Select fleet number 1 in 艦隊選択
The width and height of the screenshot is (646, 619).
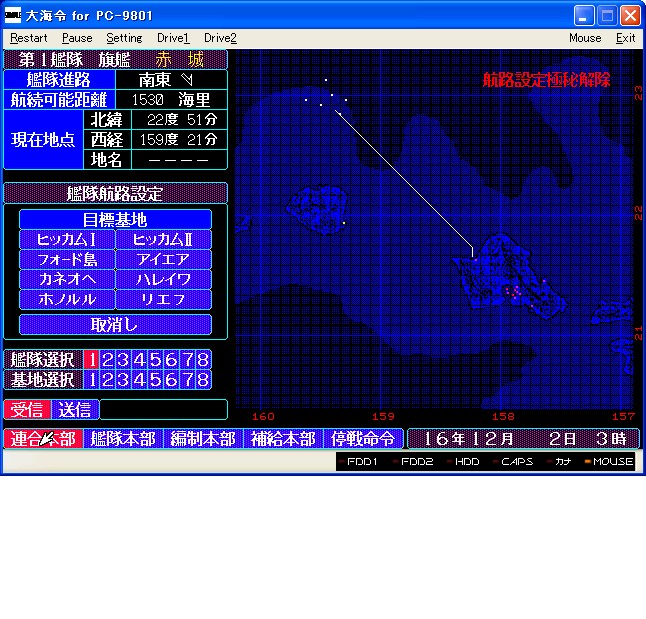91,360
